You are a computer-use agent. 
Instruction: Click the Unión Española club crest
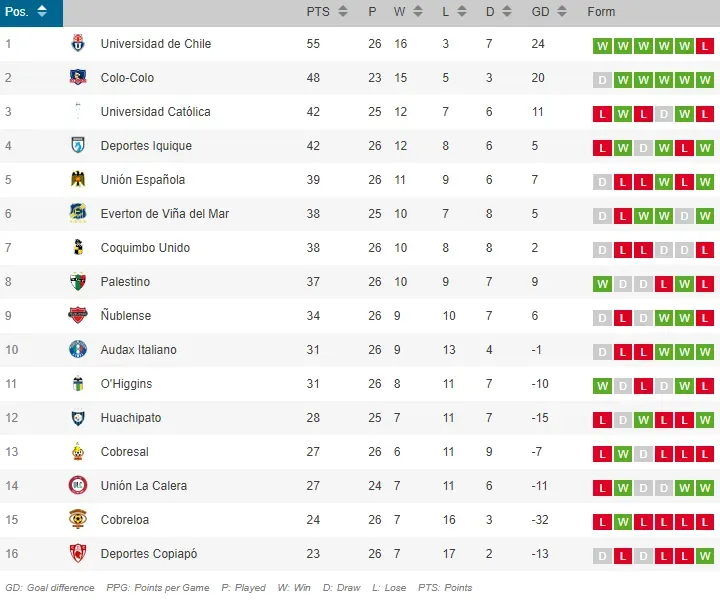pos(78,180)
